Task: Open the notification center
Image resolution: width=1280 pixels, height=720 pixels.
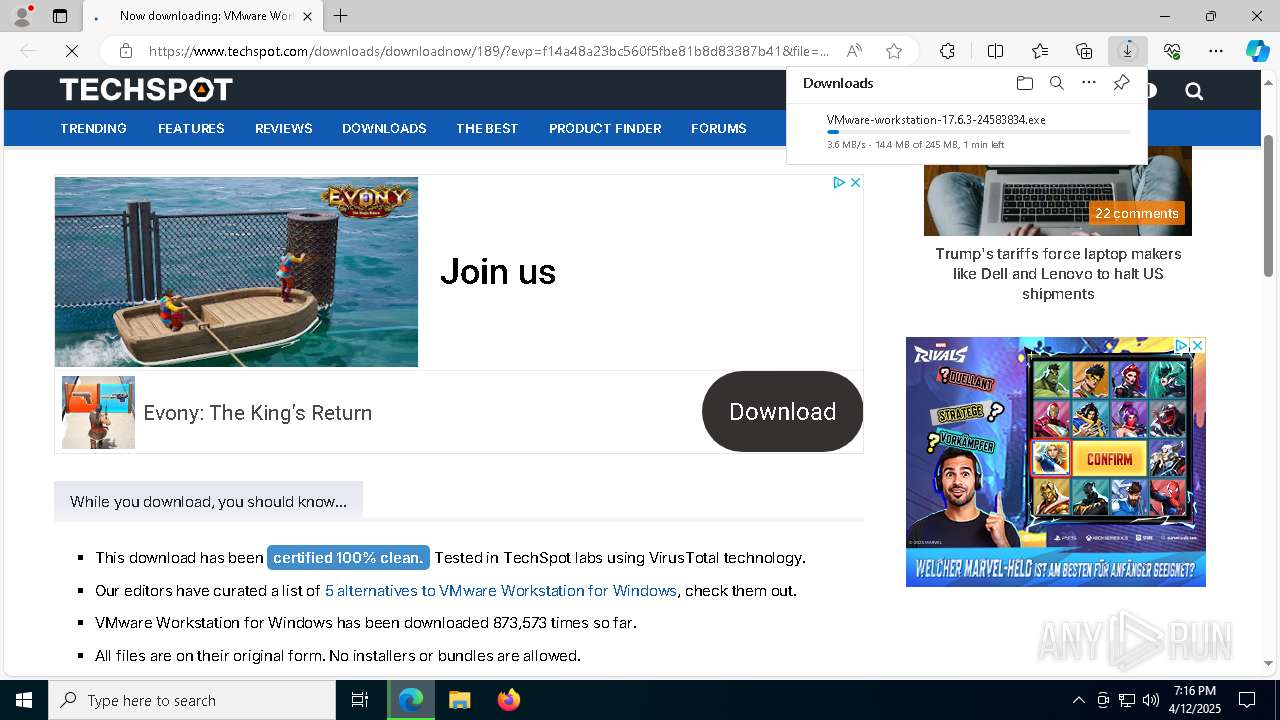Action: [x=1247, y=700]
